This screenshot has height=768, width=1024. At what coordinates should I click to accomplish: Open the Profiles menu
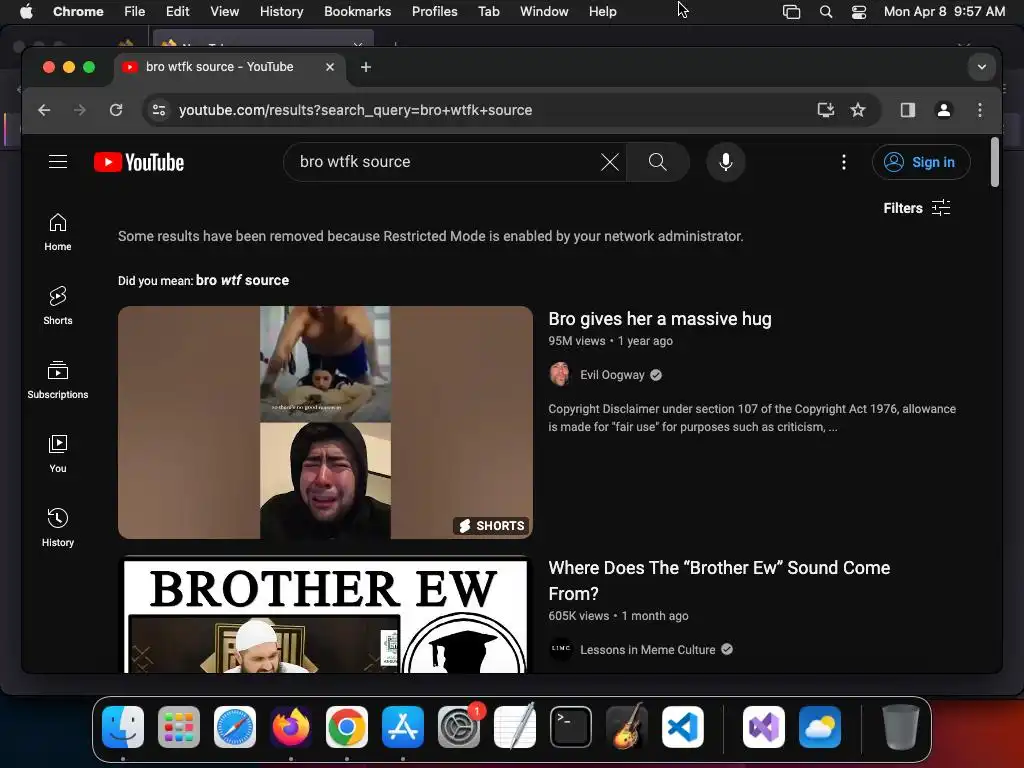(434, 11)
